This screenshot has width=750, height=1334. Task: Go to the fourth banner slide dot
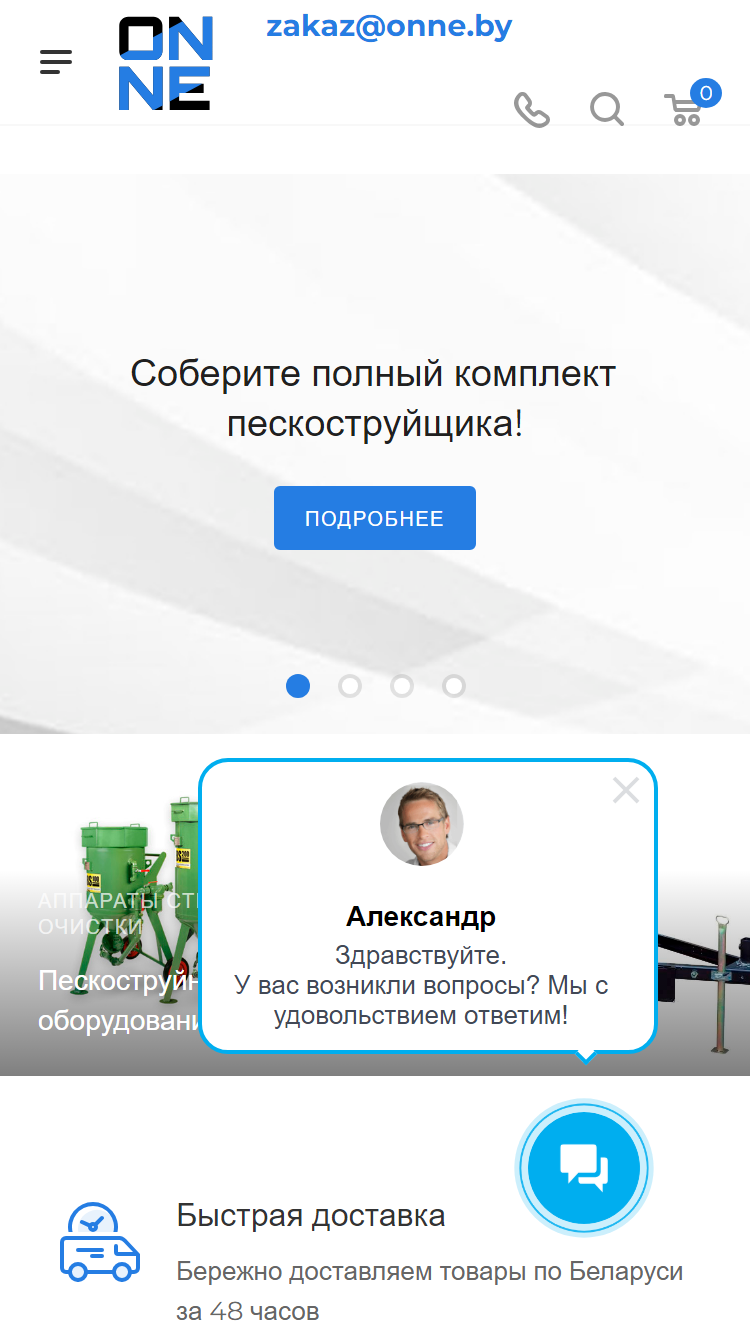click(454, 686)
